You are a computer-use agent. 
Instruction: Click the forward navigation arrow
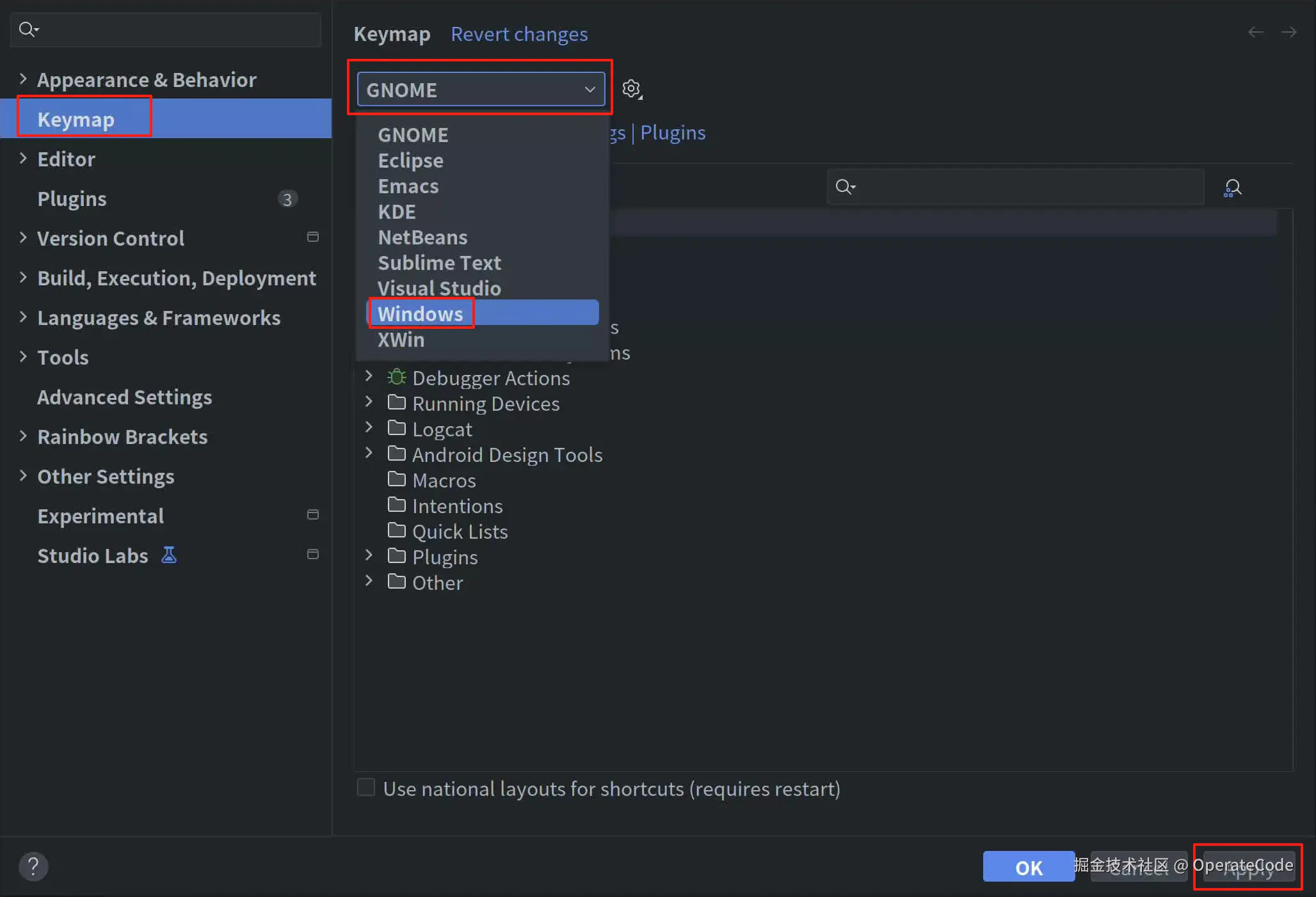(1288, 33)
